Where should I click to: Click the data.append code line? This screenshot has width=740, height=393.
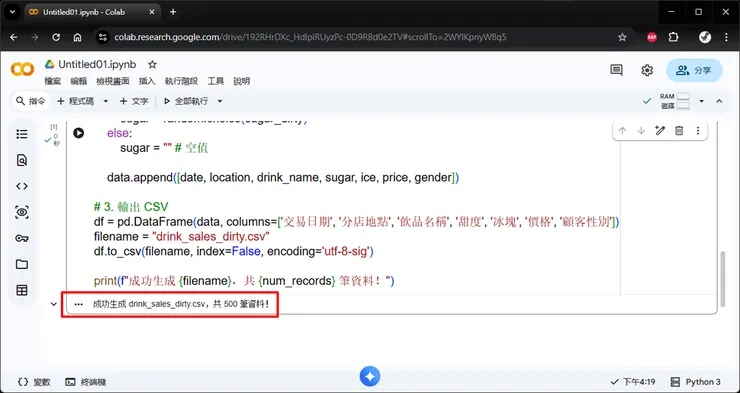click(283, 177)
